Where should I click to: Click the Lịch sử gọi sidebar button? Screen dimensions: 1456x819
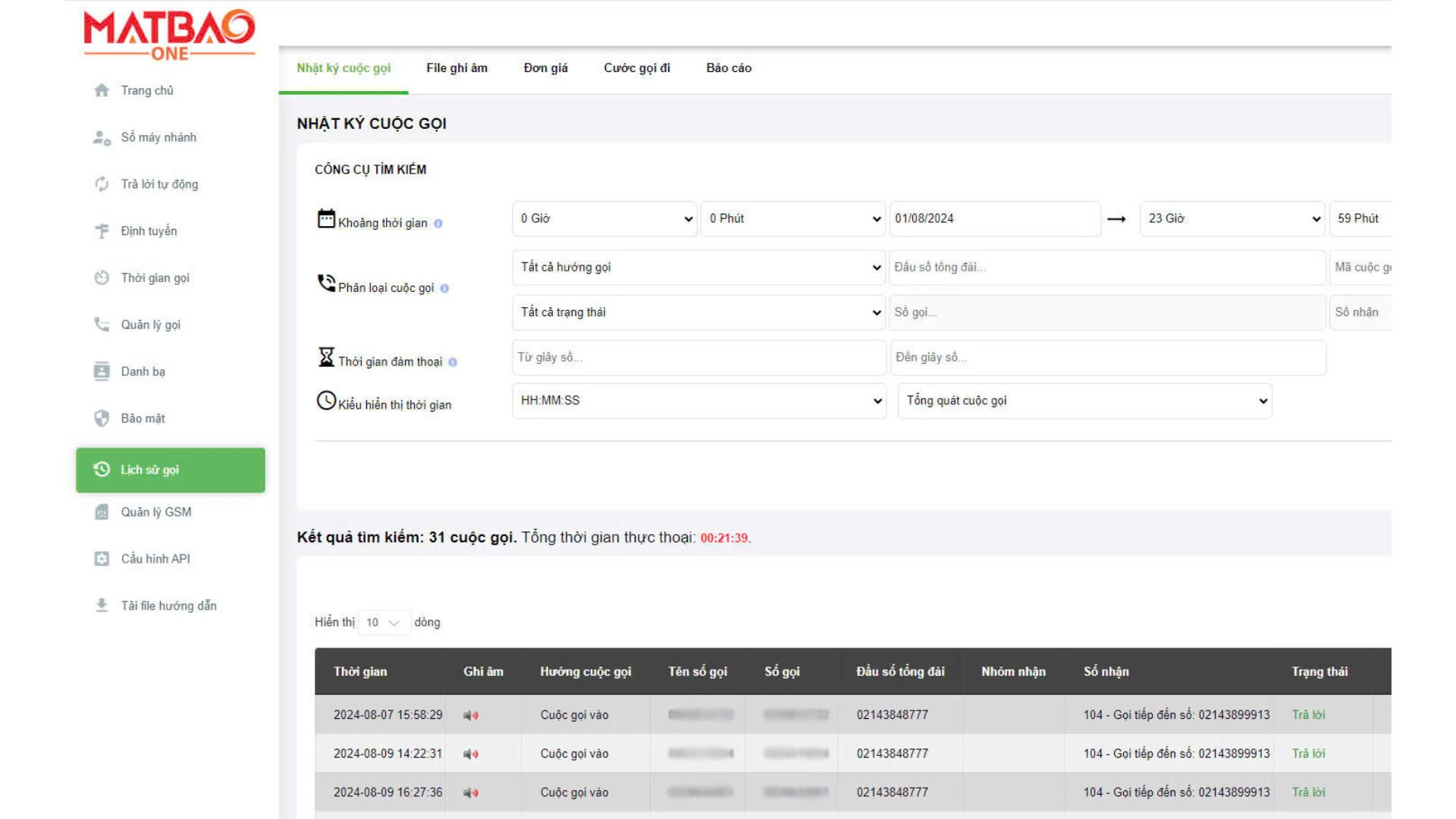(170, 470)
